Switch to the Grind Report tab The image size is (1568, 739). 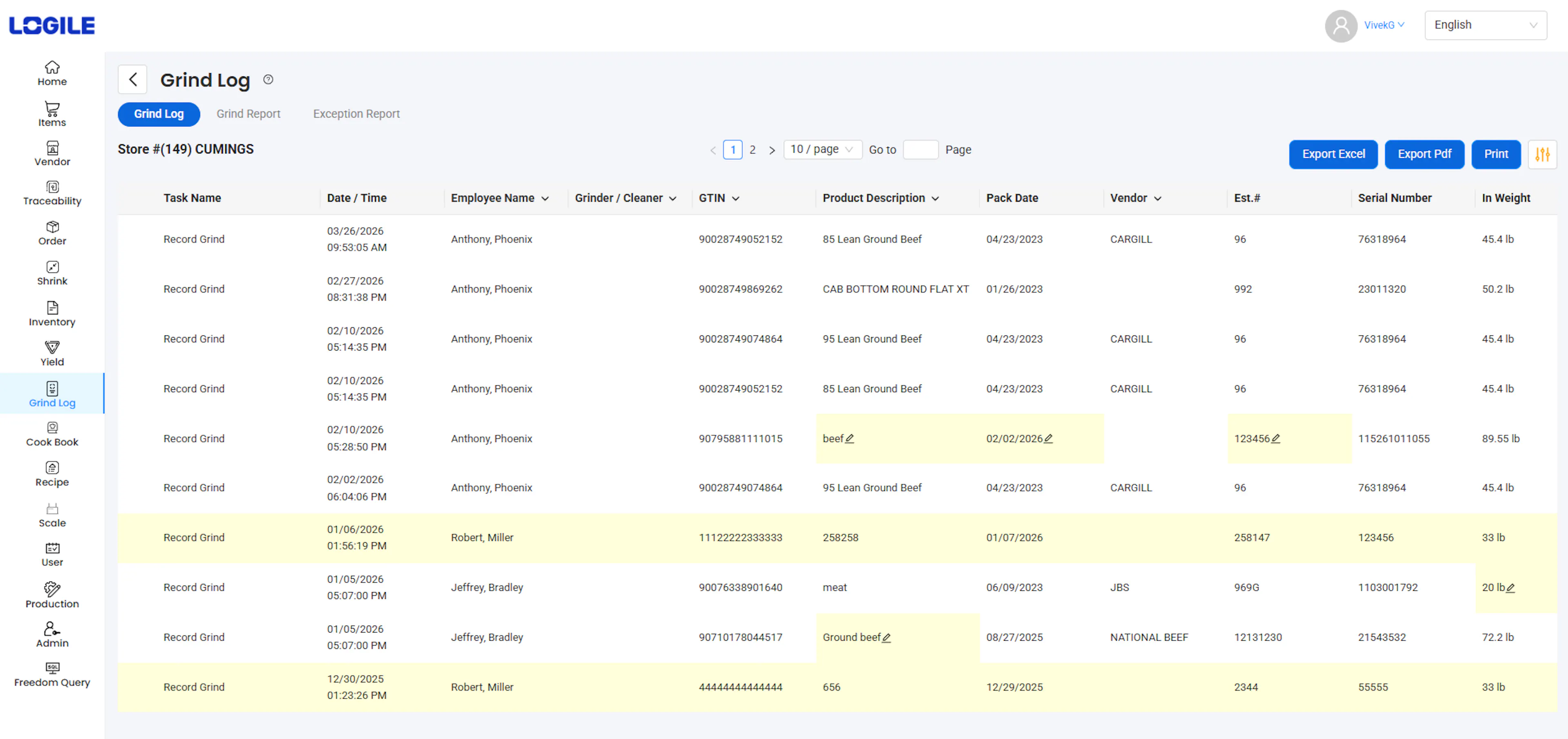[248, 114]
